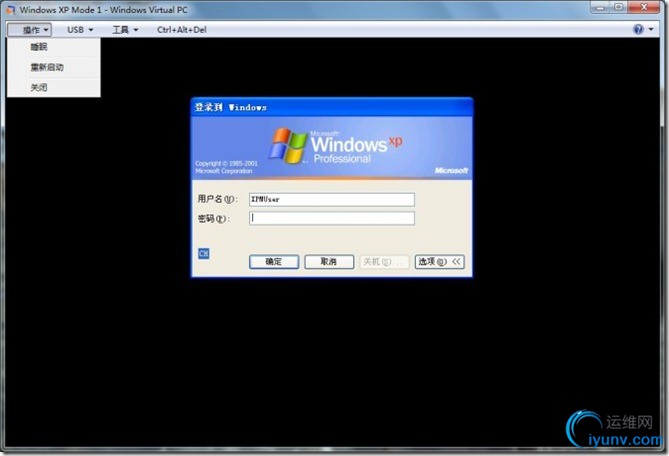Choose 重新启动 from the 操作 menu
Screen dimensions: 669x456
[54, 67]
